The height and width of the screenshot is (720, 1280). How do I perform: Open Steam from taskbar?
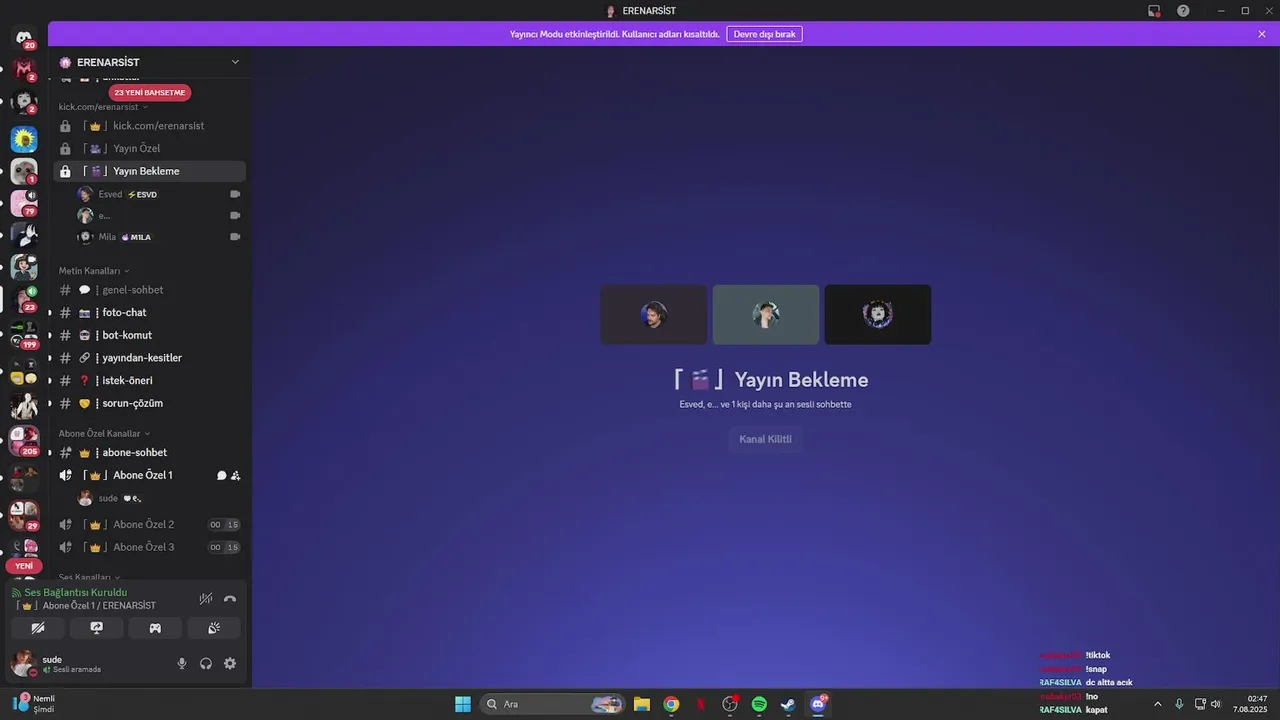coord(788,704)
